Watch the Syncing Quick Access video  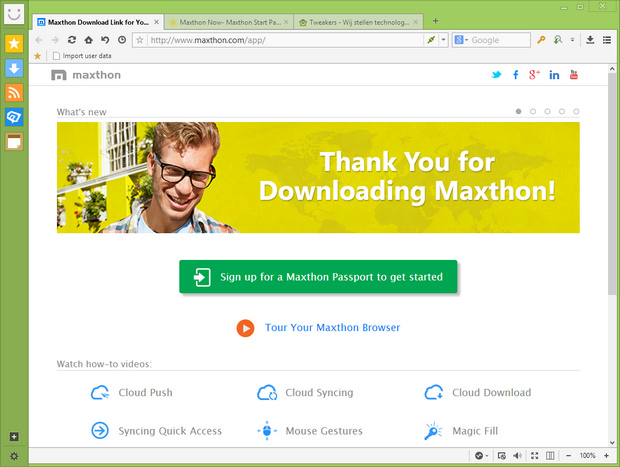[157, 431]
